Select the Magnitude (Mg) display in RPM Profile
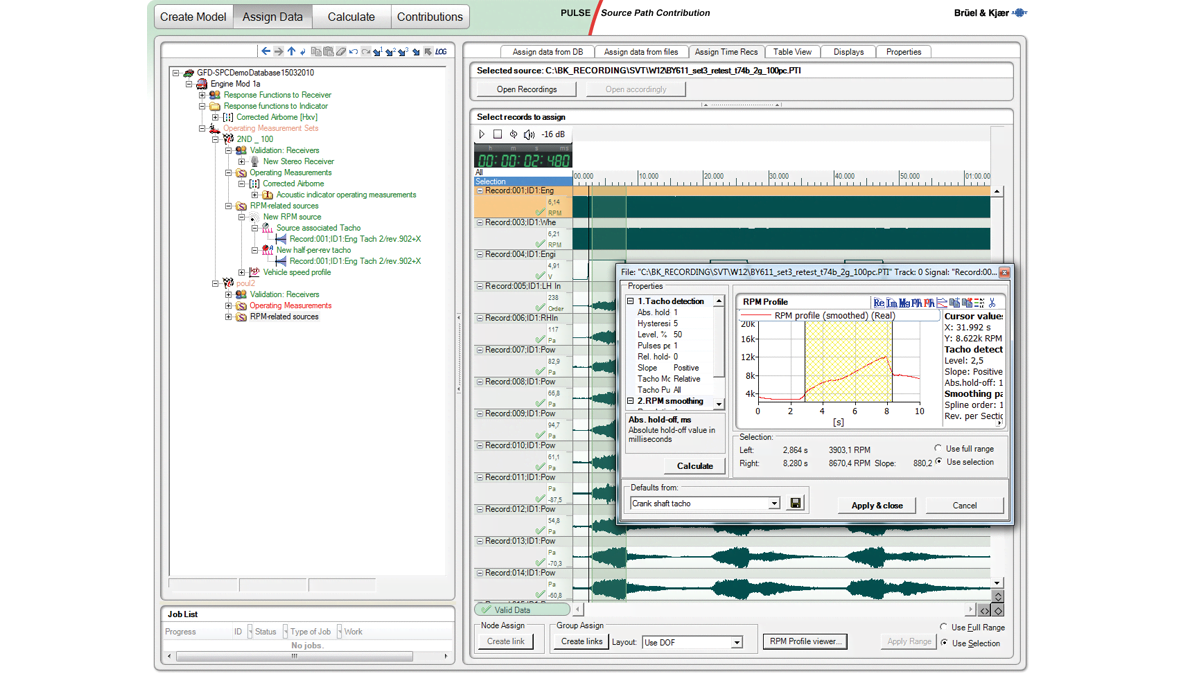1180x674 pixels. click(x=902, y=302)
